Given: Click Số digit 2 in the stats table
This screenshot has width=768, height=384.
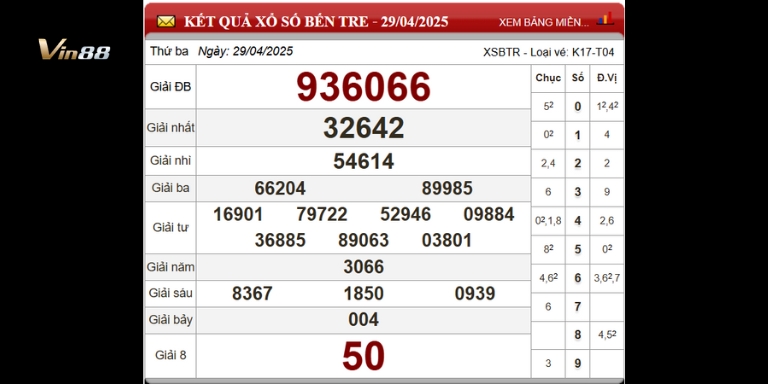Looking at the screenshot, I should click(577, 164).
